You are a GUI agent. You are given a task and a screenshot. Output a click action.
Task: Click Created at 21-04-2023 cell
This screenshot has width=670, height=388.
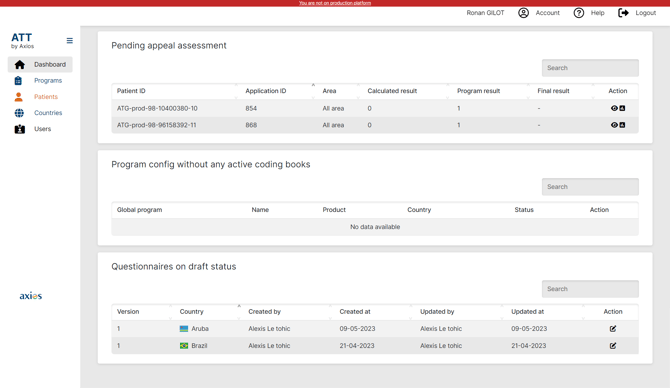point(357,346)
